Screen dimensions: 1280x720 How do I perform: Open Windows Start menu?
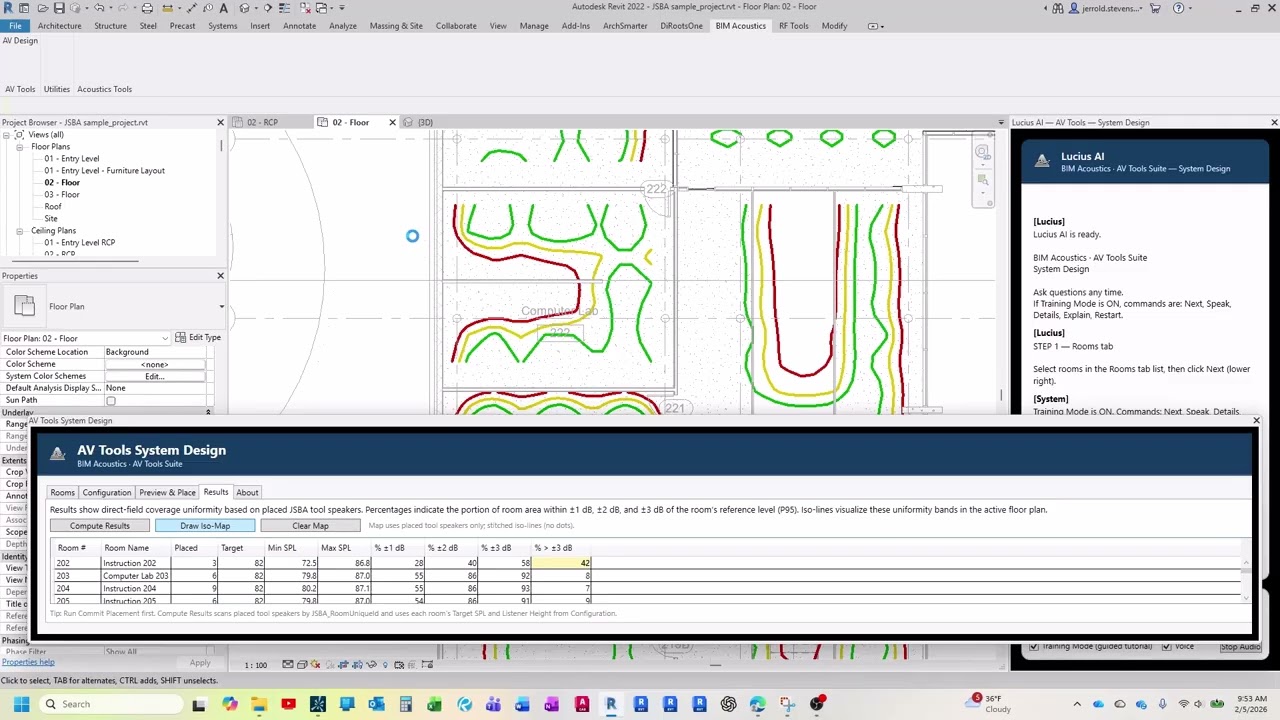(21, 704)
